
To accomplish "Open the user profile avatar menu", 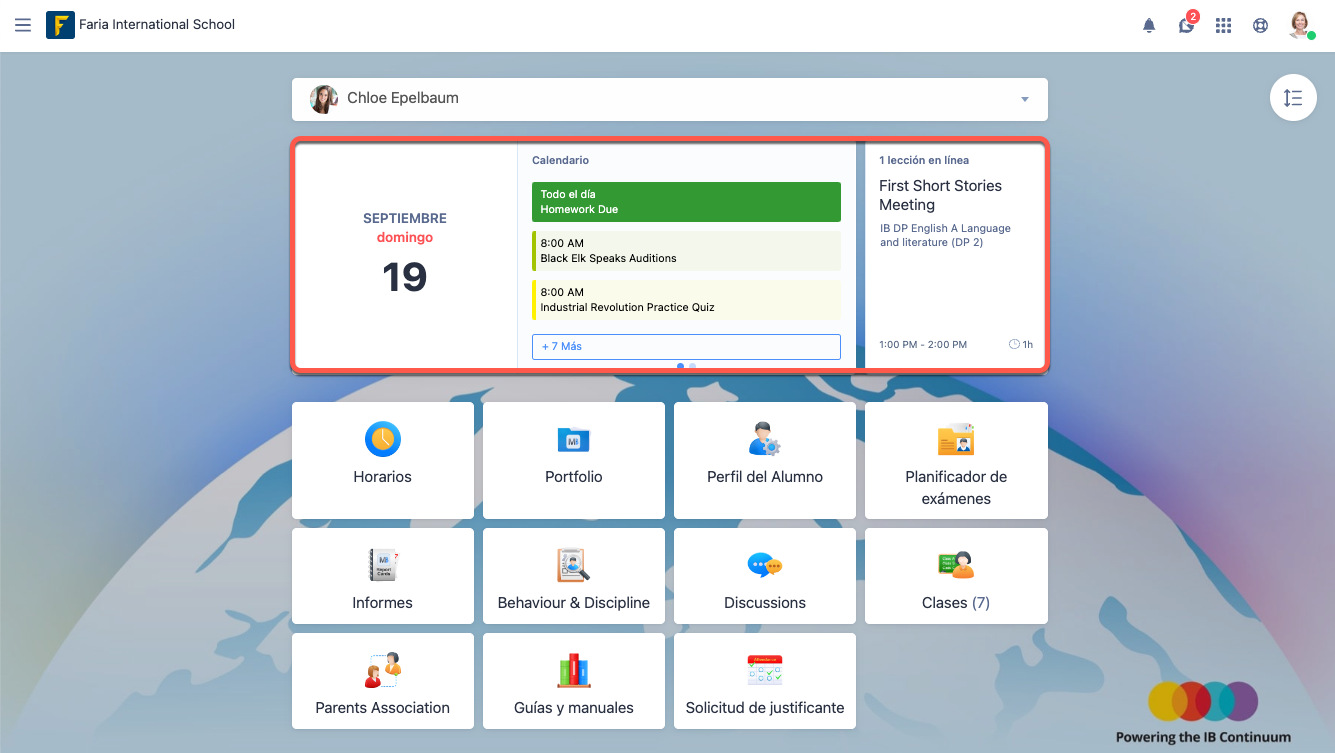I will coord(1299,25).
